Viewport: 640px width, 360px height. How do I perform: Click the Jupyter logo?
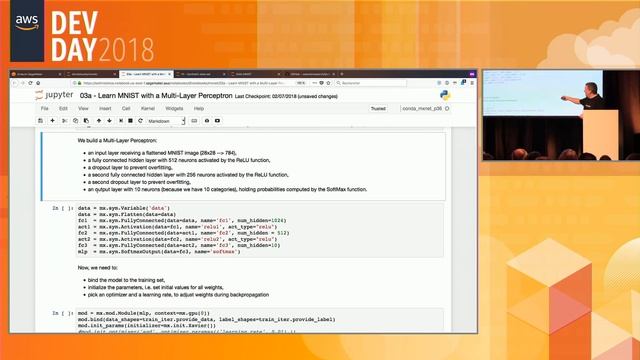pyautogui.click(x=54, y=95)
